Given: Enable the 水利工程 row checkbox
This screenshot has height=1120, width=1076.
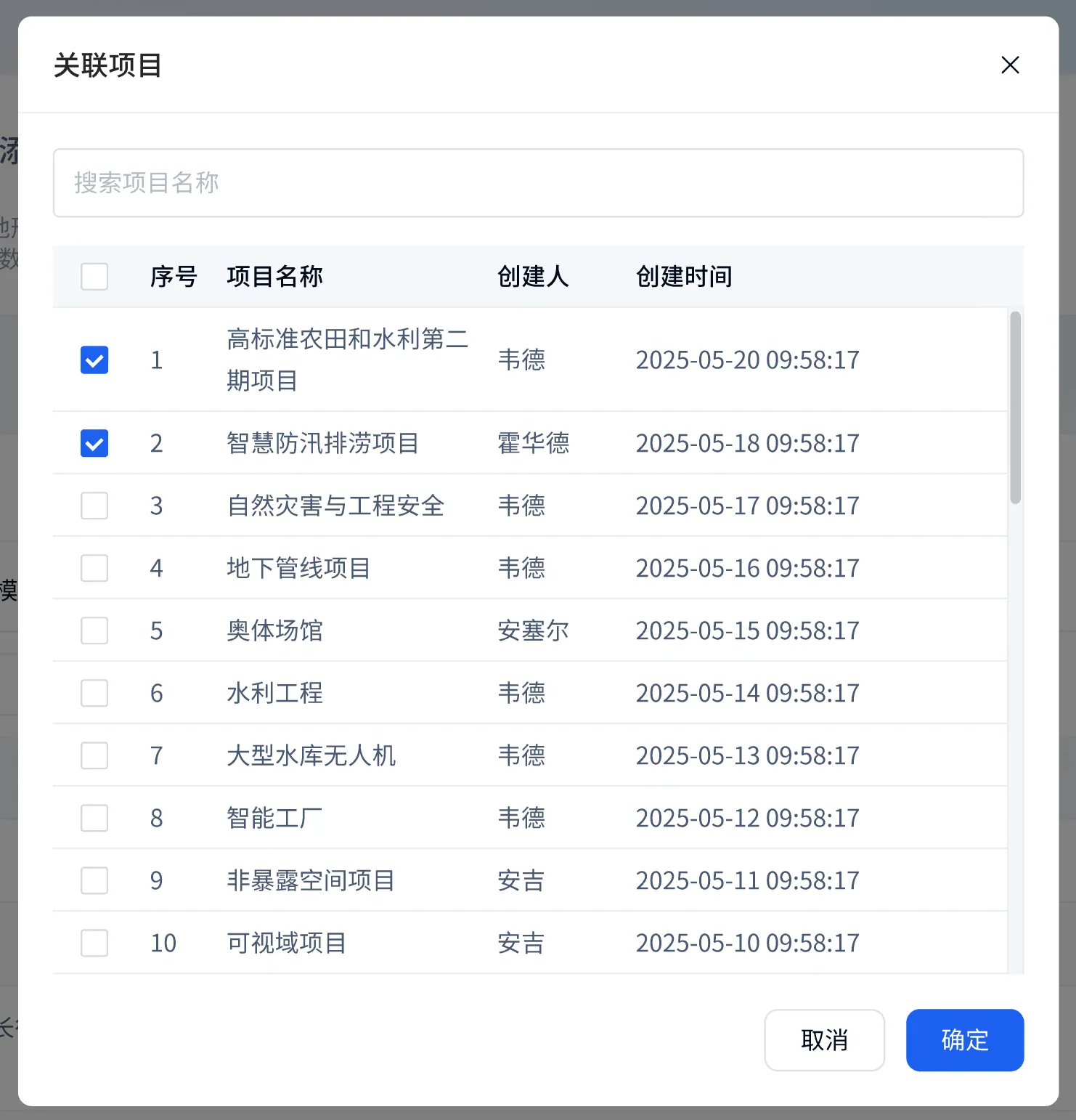Looking at the screenshot, I should (x=94, y=693).
